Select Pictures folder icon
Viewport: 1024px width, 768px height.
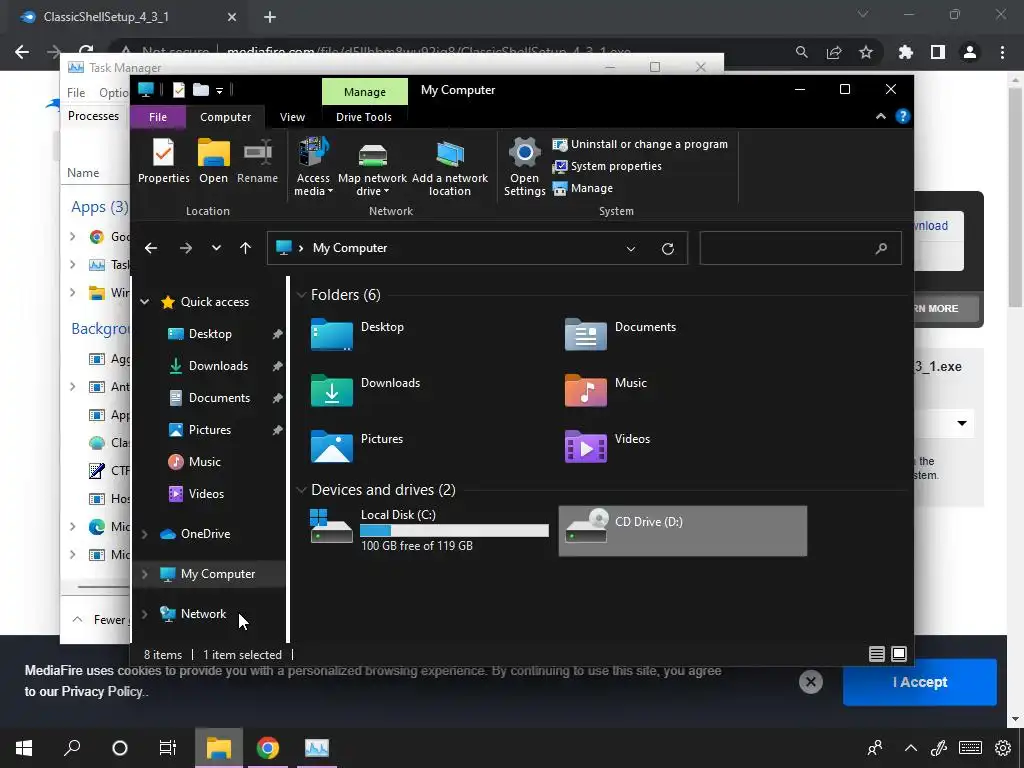tap(332, 446)
